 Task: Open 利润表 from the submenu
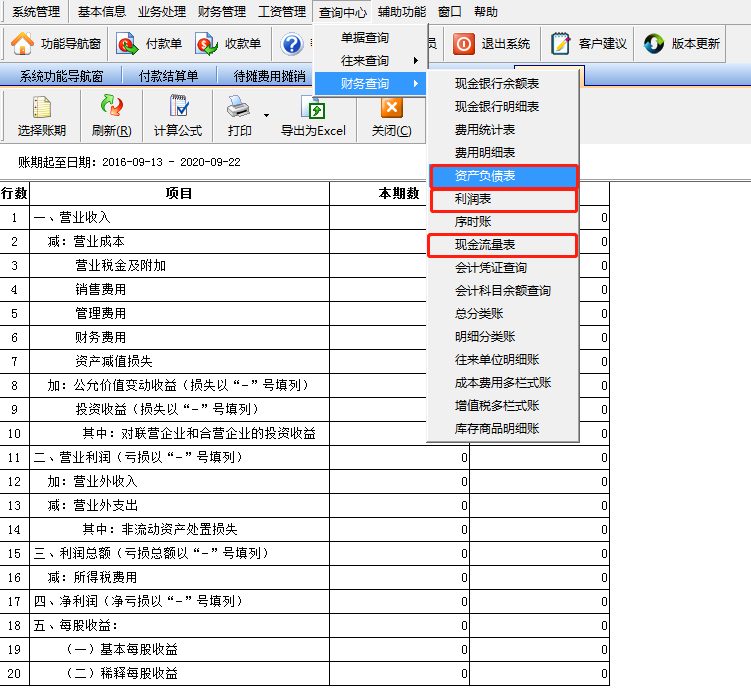tap(503, 200)
